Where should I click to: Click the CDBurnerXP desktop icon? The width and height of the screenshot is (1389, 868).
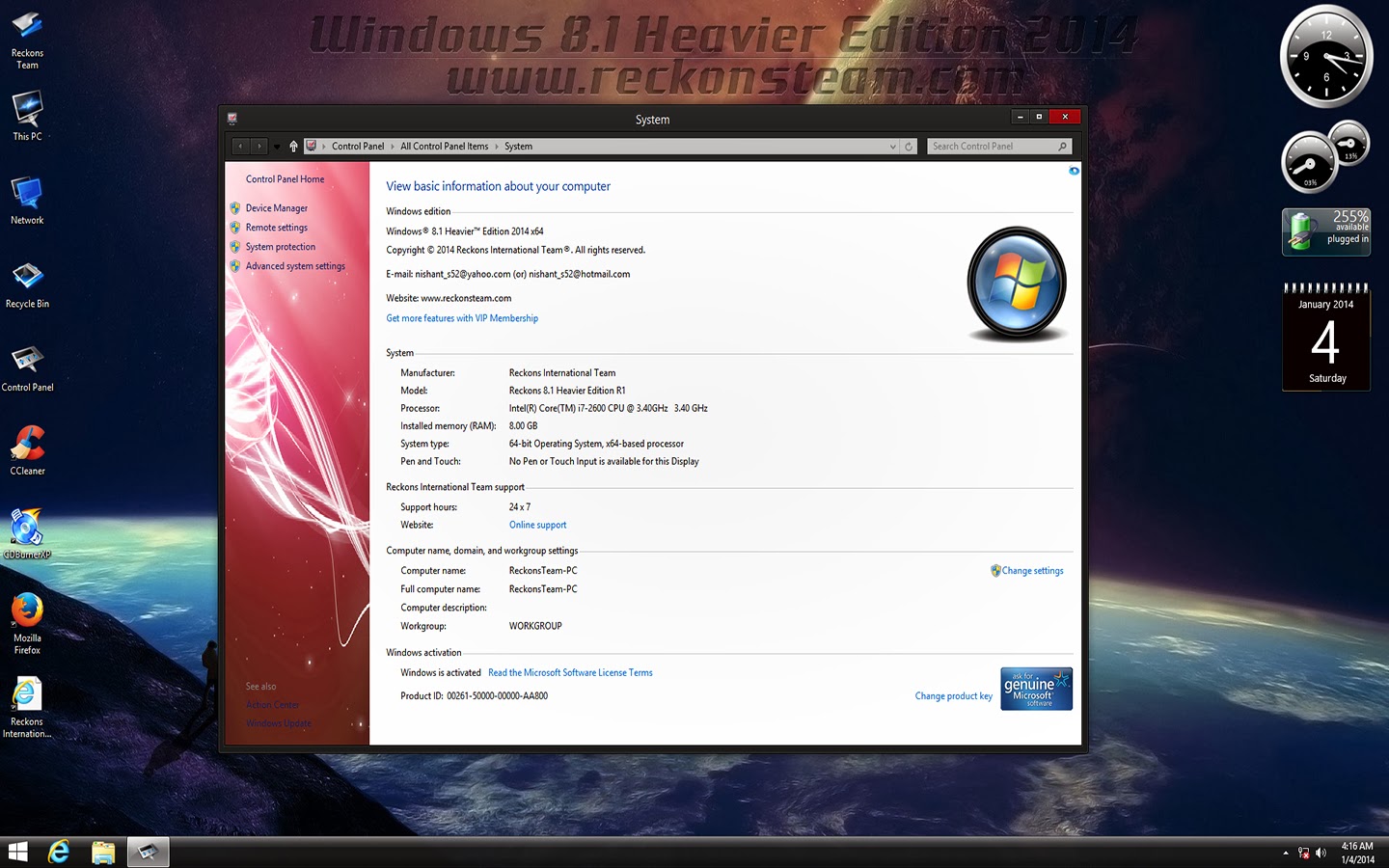click(x=27, y=533)
